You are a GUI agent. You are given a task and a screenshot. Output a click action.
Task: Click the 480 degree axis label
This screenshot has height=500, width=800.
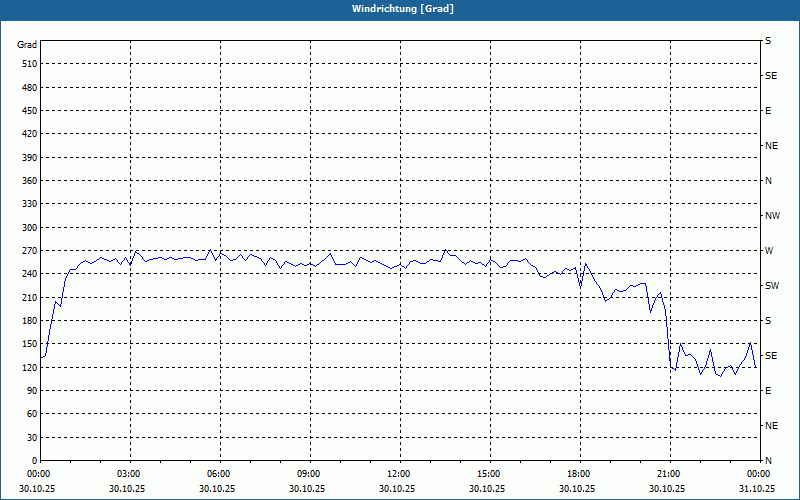(x=30, y=87)
